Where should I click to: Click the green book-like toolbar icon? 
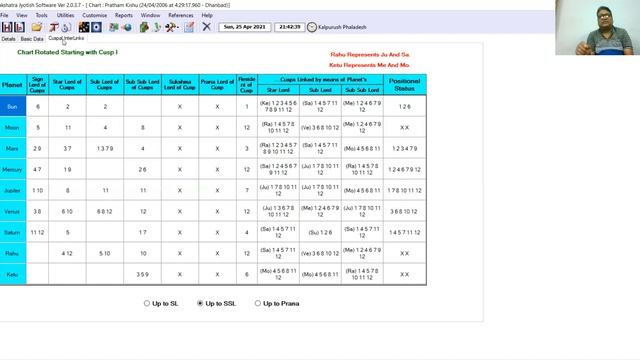(x=144, y=27)
